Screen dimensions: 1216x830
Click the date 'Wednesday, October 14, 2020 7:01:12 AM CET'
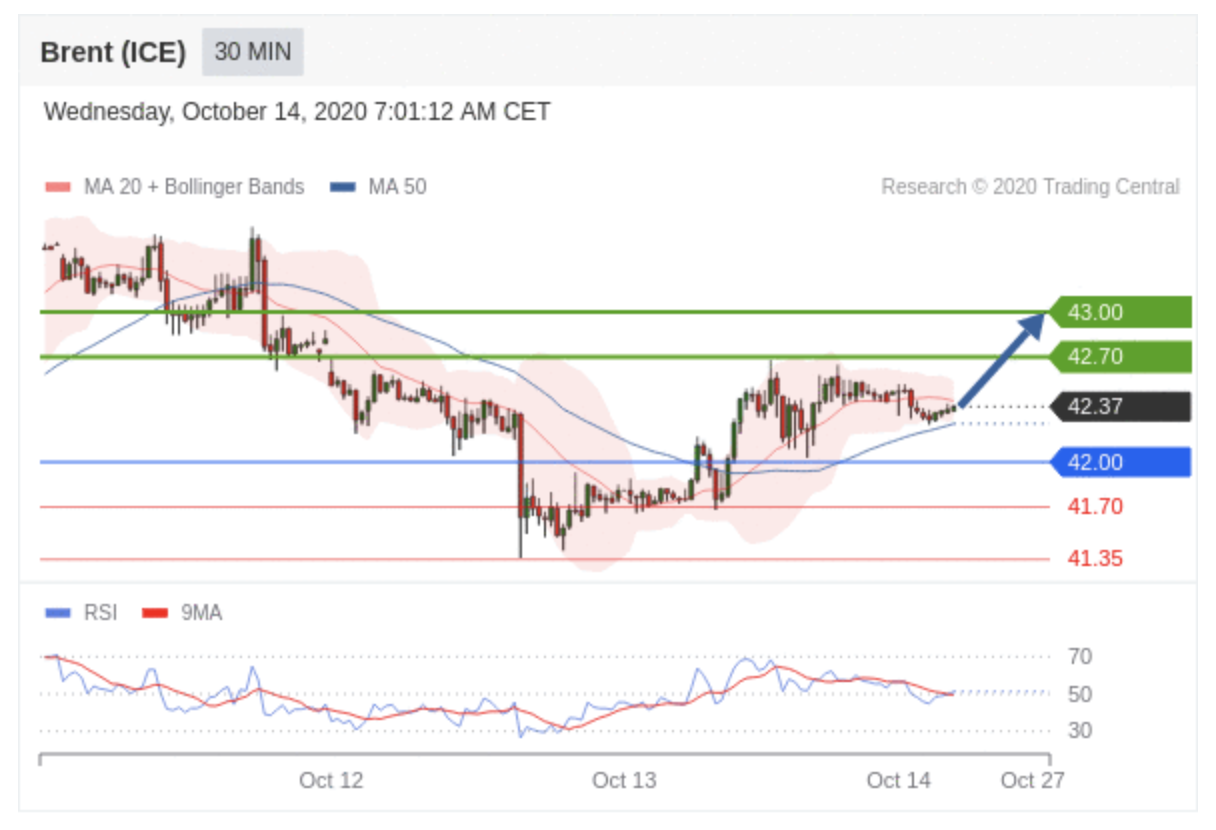point(297,112)
